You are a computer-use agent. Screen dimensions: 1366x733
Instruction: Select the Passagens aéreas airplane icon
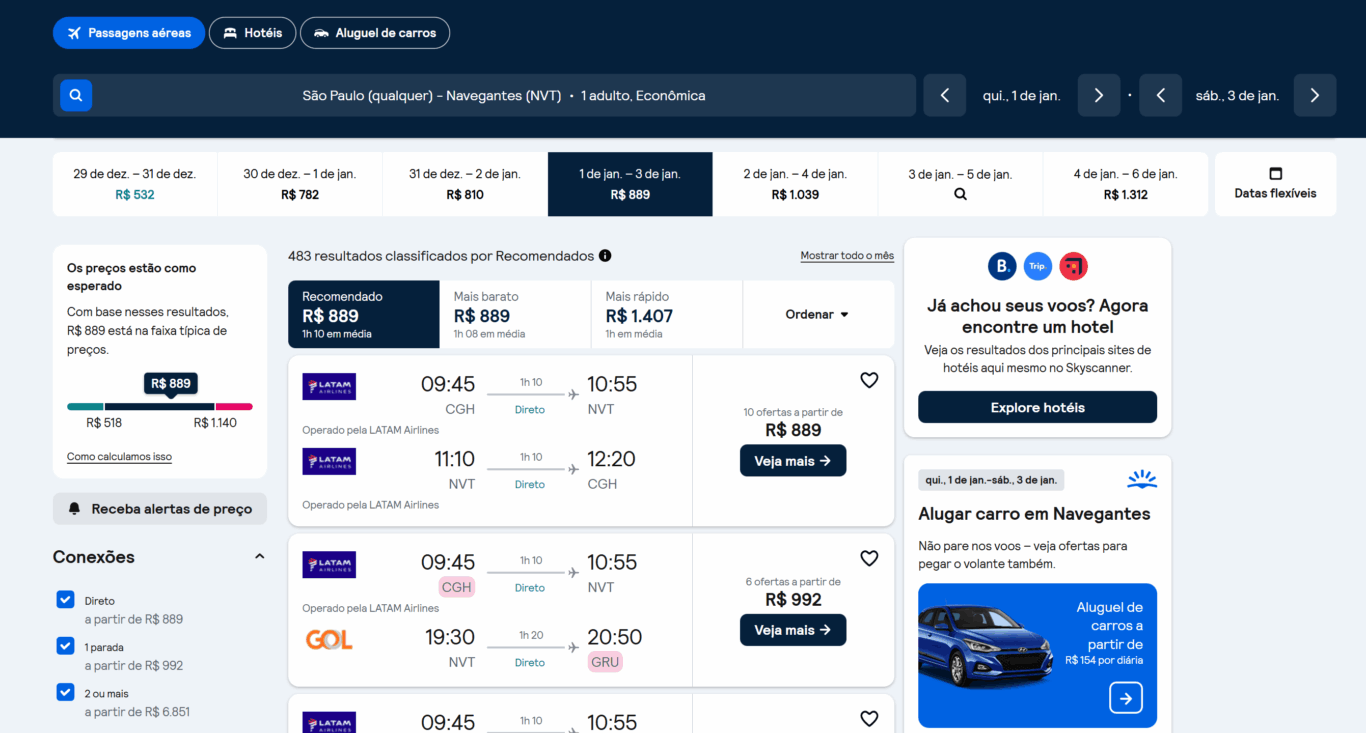point(76,32)
